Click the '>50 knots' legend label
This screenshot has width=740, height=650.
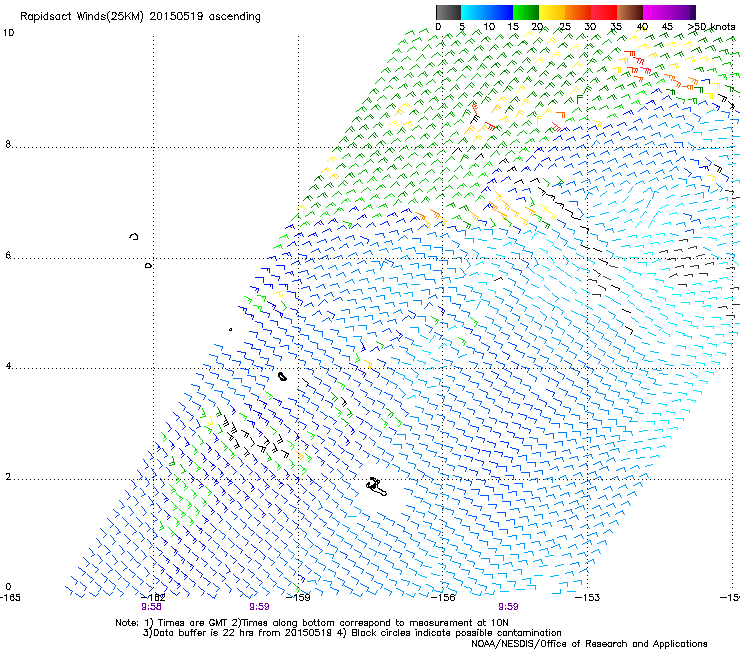click(x=711, y=27)
